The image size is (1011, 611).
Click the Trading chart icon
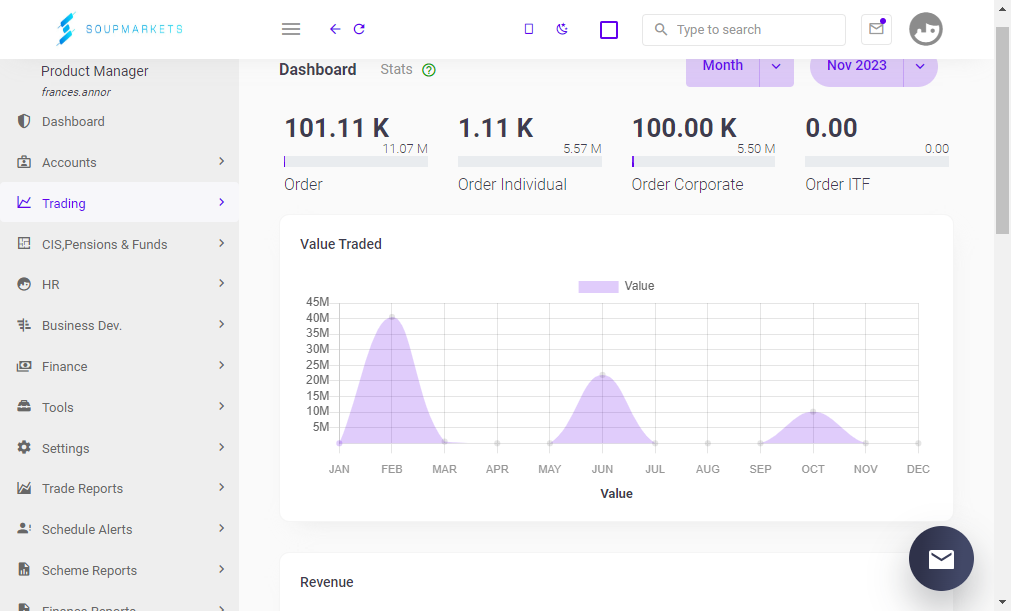pyautogui.click(x=24, y=202)
